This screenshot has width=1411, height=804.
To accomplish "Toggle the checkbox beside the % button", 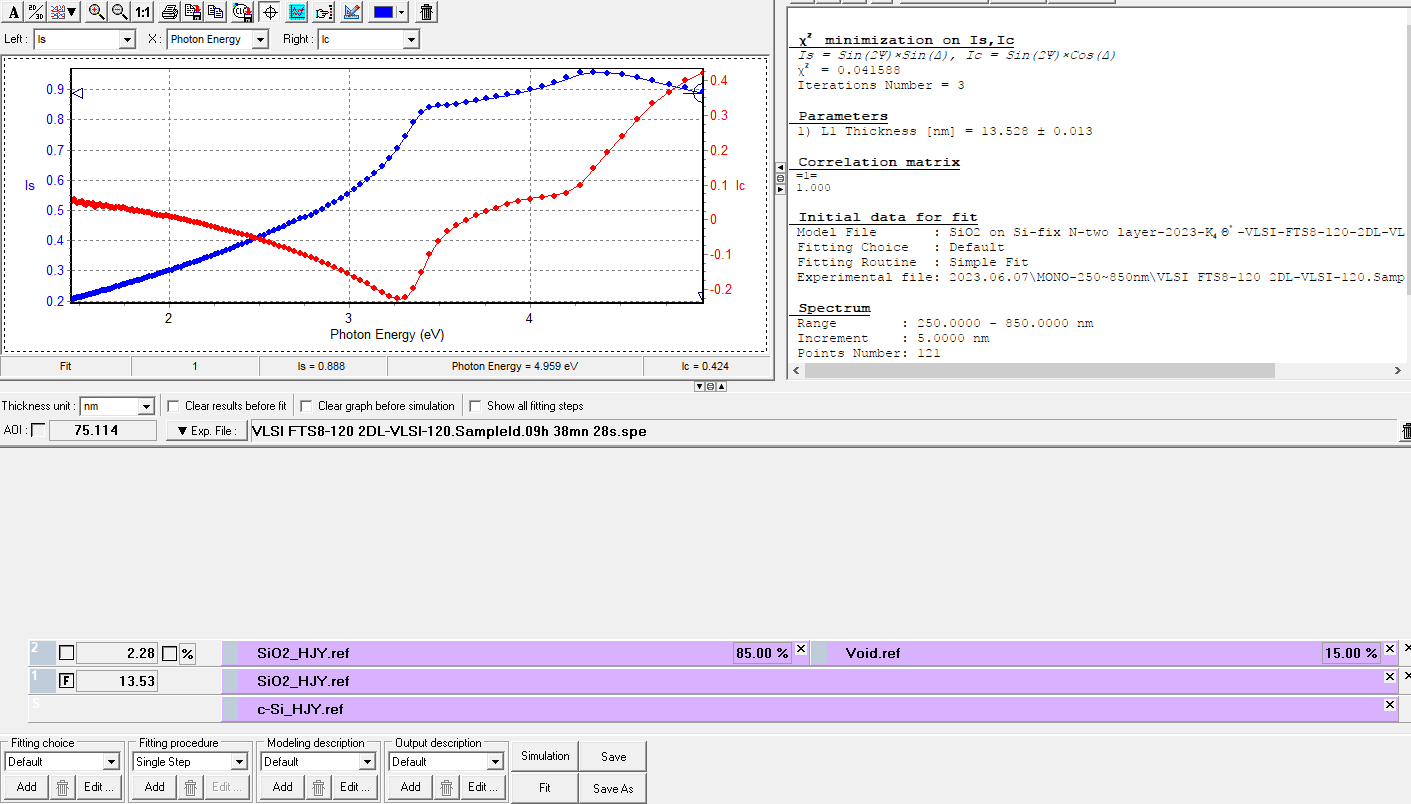I will 170,653.
